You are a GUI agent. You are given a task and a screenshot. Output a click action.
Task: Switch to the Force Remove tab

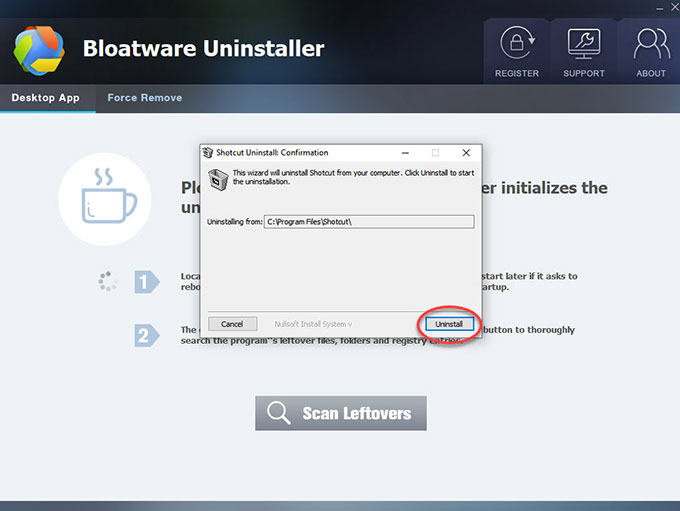144,98
